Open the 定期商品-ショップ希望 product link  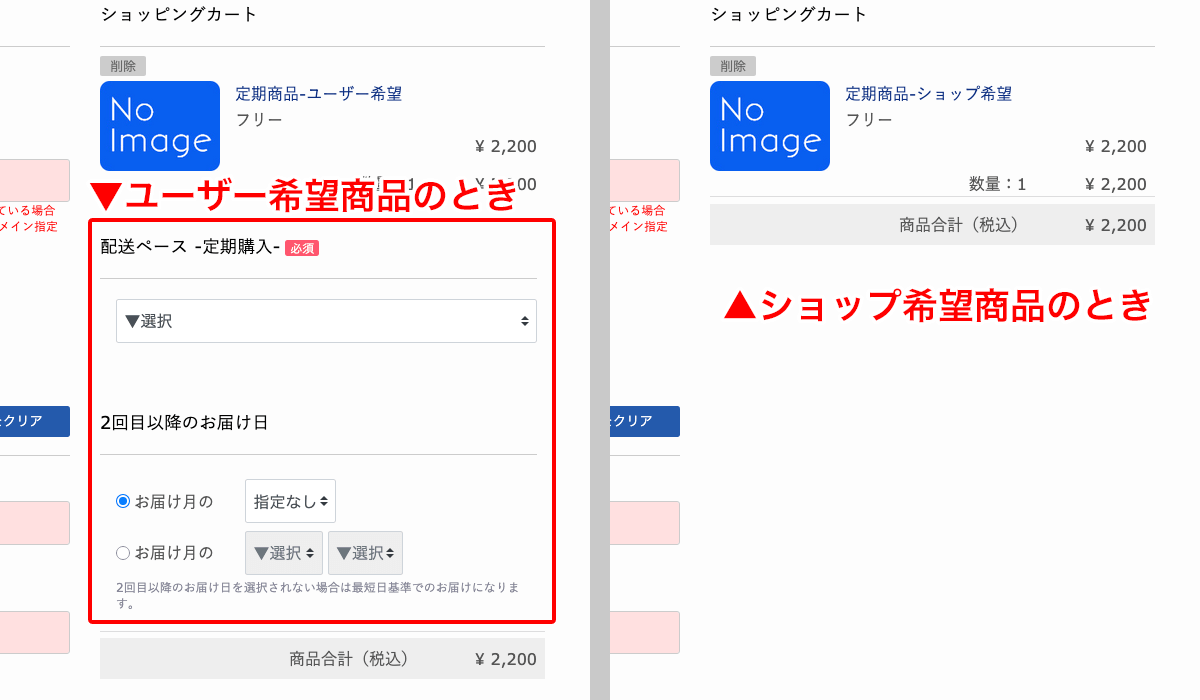click(x=928, y=94)
